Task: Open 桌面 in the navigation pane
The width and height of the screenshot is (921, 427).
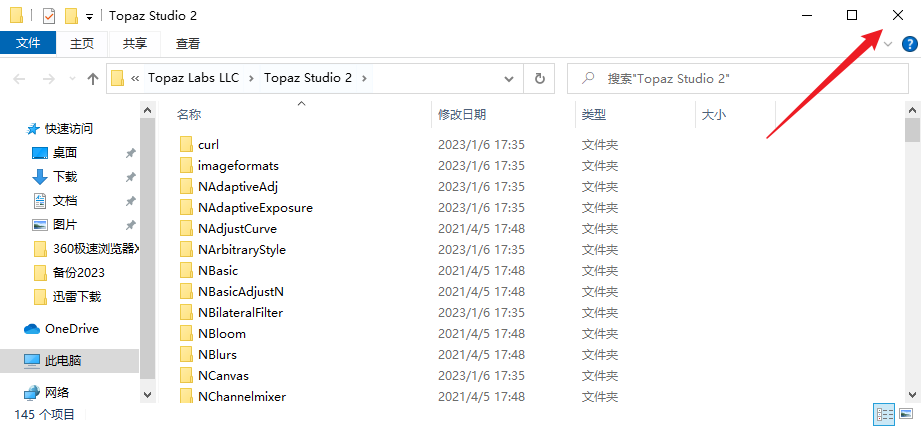Action: (x=65, y=153)
